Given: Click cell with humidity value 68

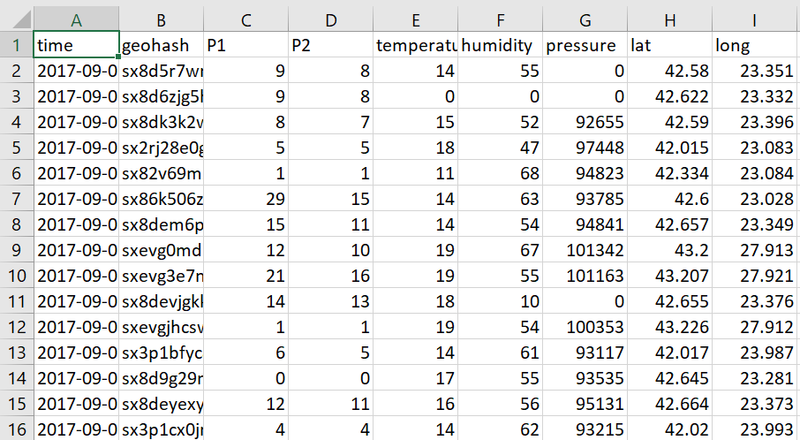Looking at the screenshot, I should (500, 173).
